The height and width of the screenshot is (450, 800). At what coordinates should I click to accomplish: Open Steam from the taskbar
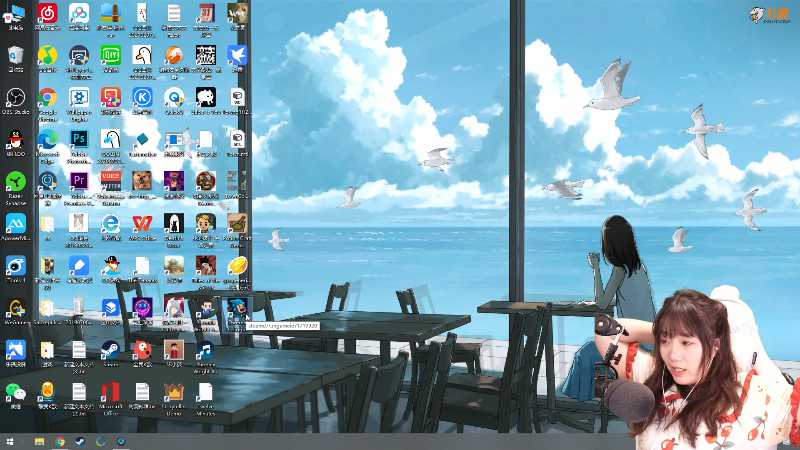(x=80, y=442)
